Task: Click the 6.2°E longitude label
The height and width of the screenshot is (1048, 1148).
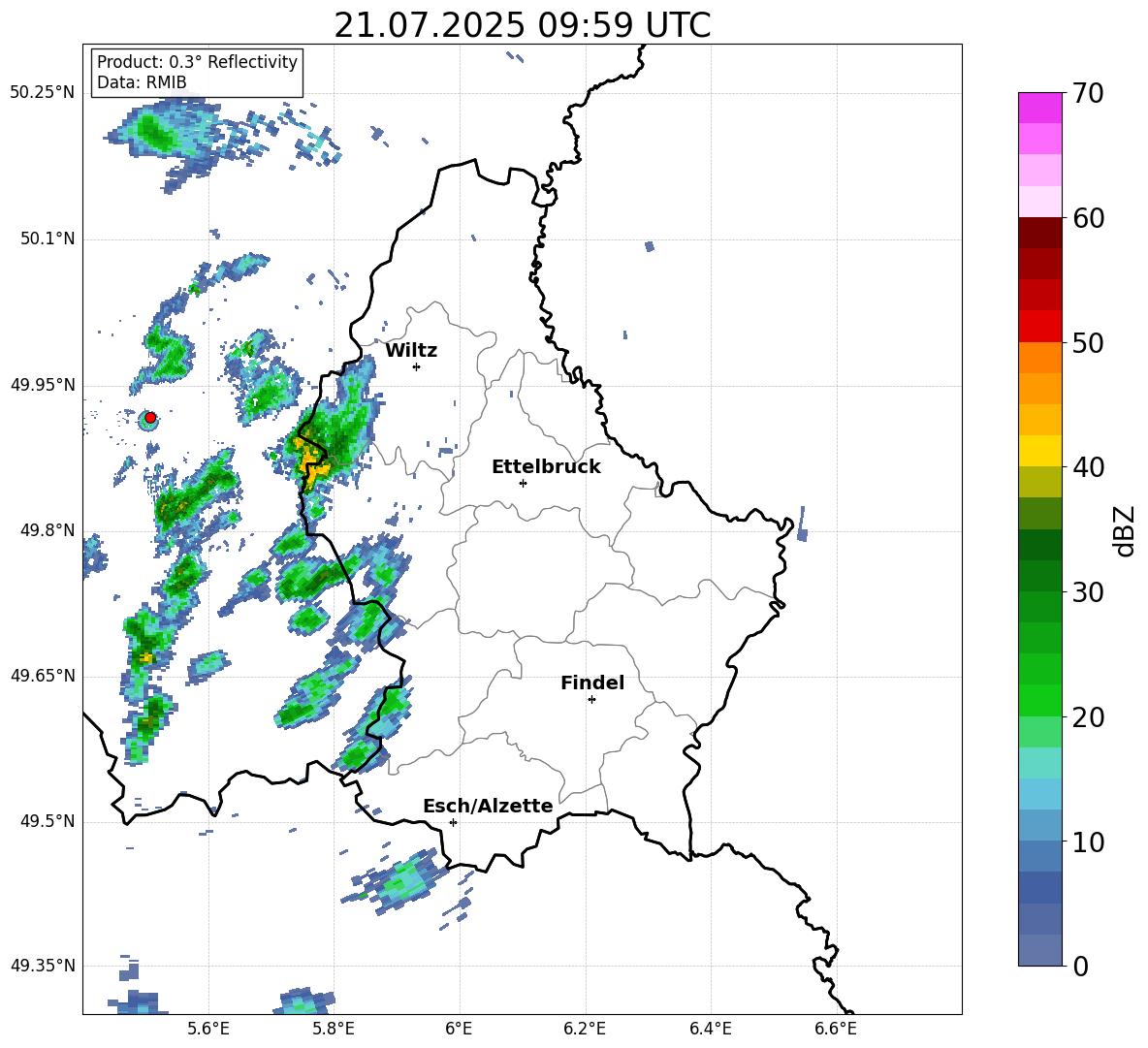Action: pyautogui.click(x=585, y=1029)
